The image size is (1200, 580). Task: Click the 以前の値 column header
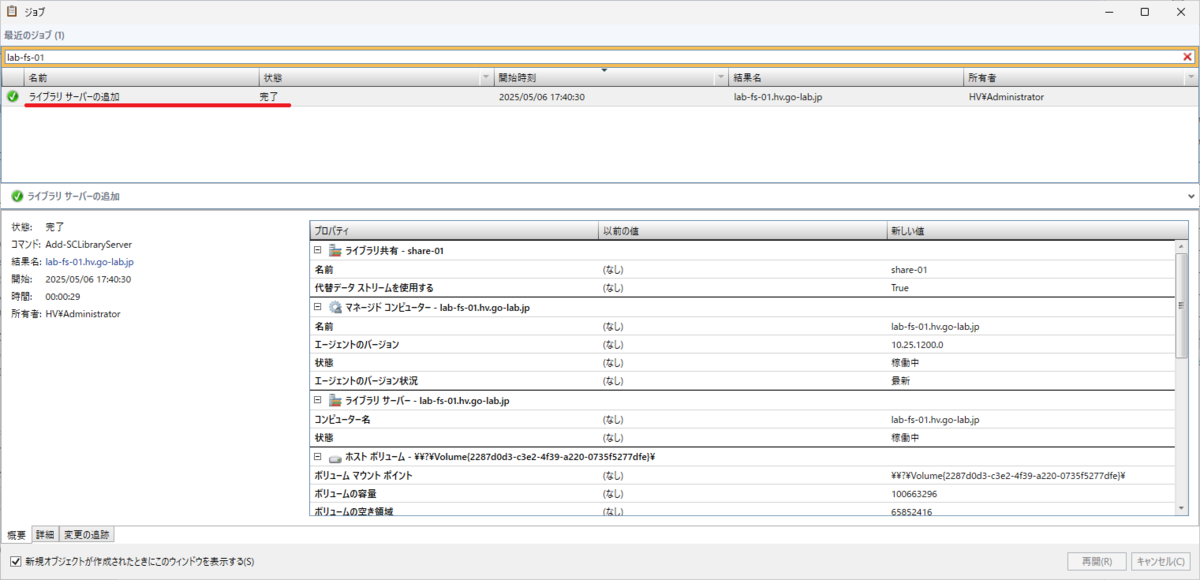pyautogui.click(x=742, y=231)
